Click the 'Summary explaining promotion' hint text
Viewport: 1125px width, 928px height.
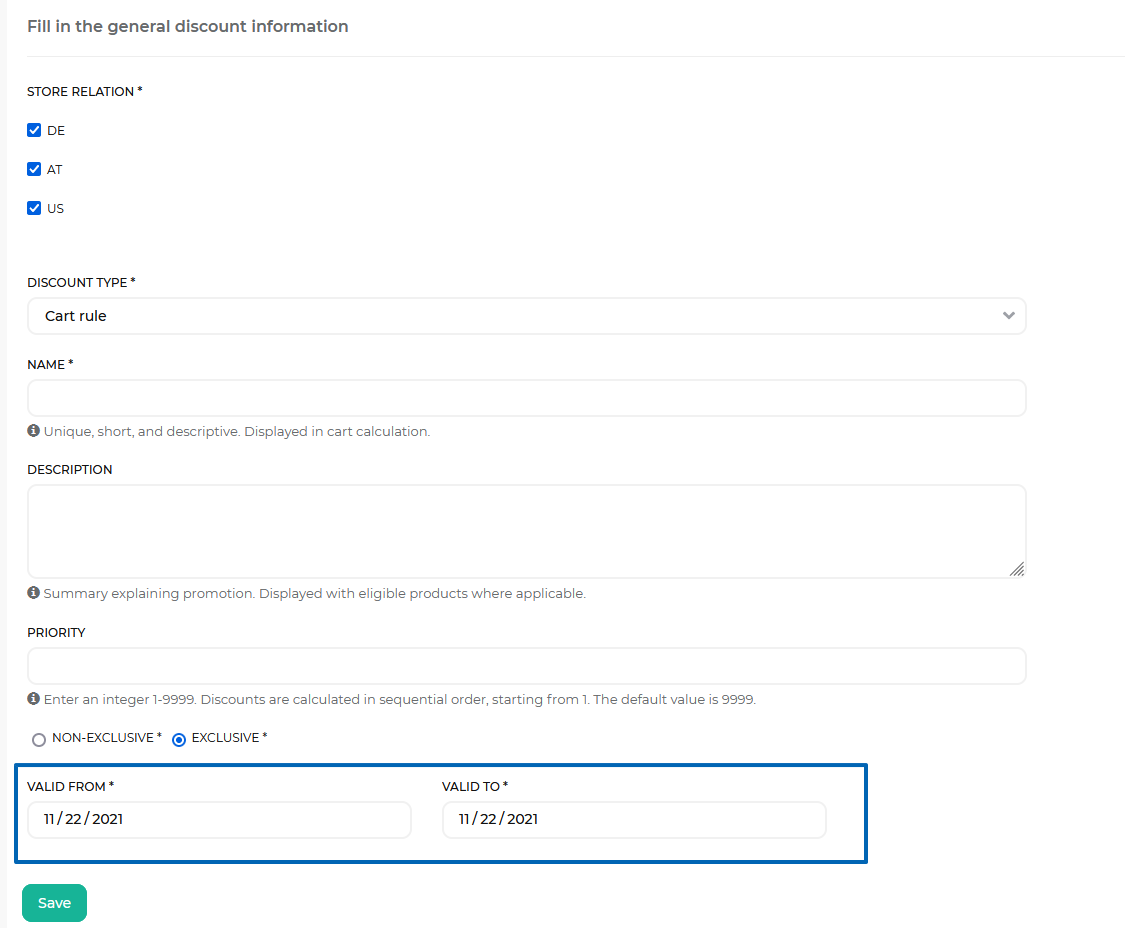[314, 594]
